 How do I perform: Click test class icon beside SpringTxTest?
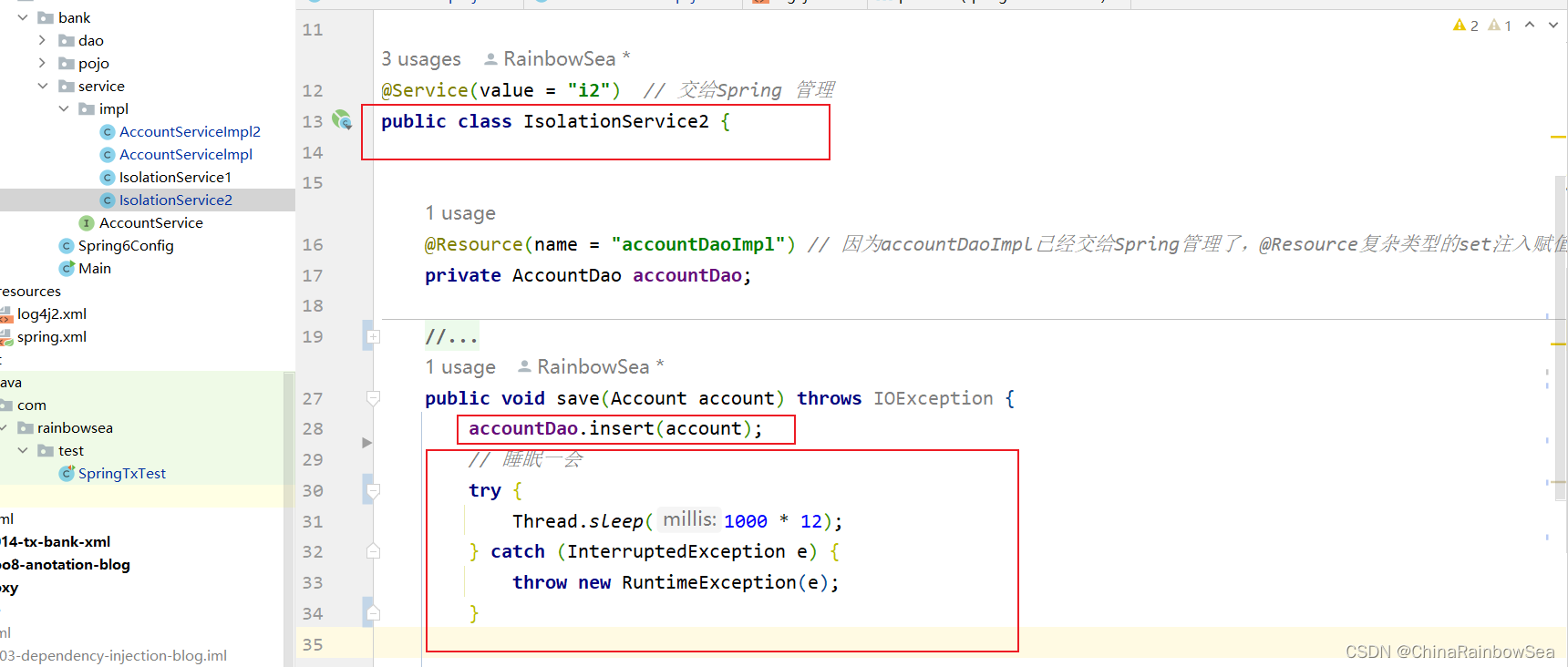coord(66,473)
